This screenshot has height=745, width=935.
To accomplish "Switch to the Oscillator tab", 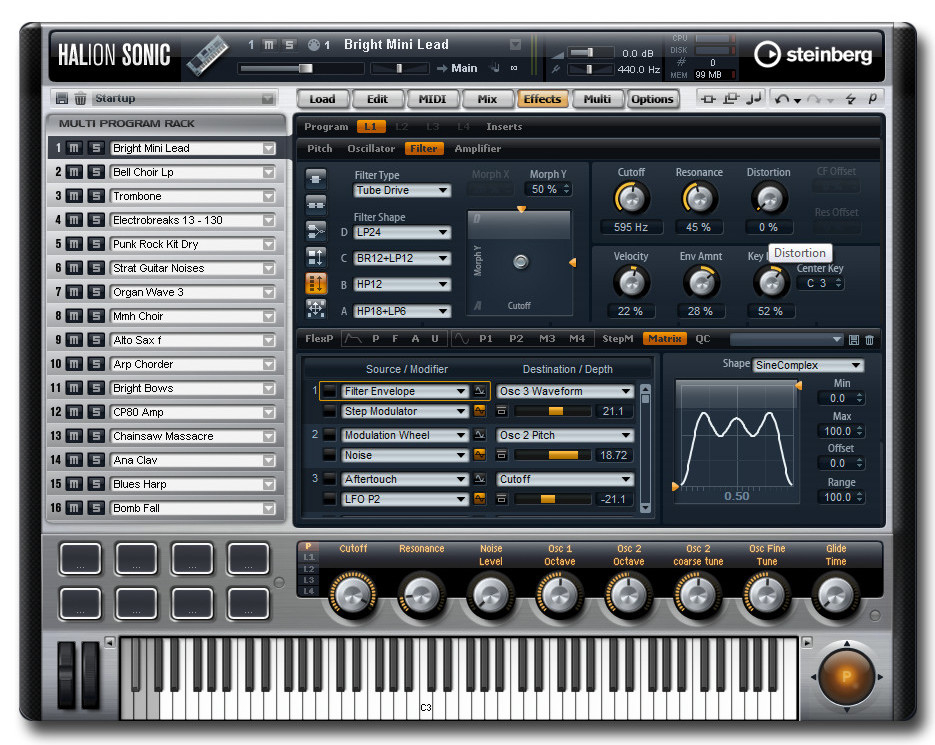I will click(371, 149).
